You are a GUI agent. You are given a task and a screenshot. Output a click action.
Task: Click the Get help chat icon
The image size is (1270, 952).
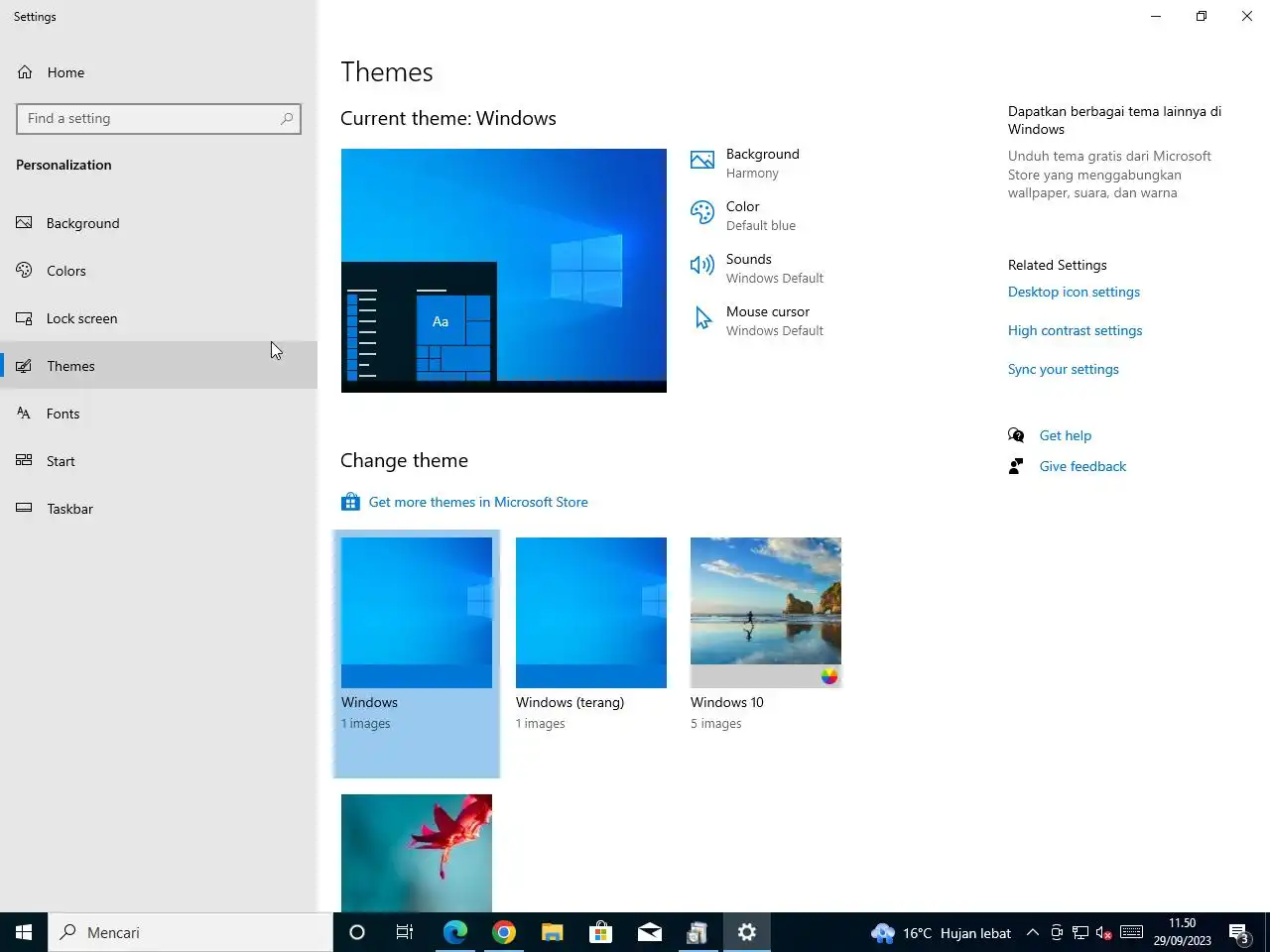click(x=1016, y=435)
